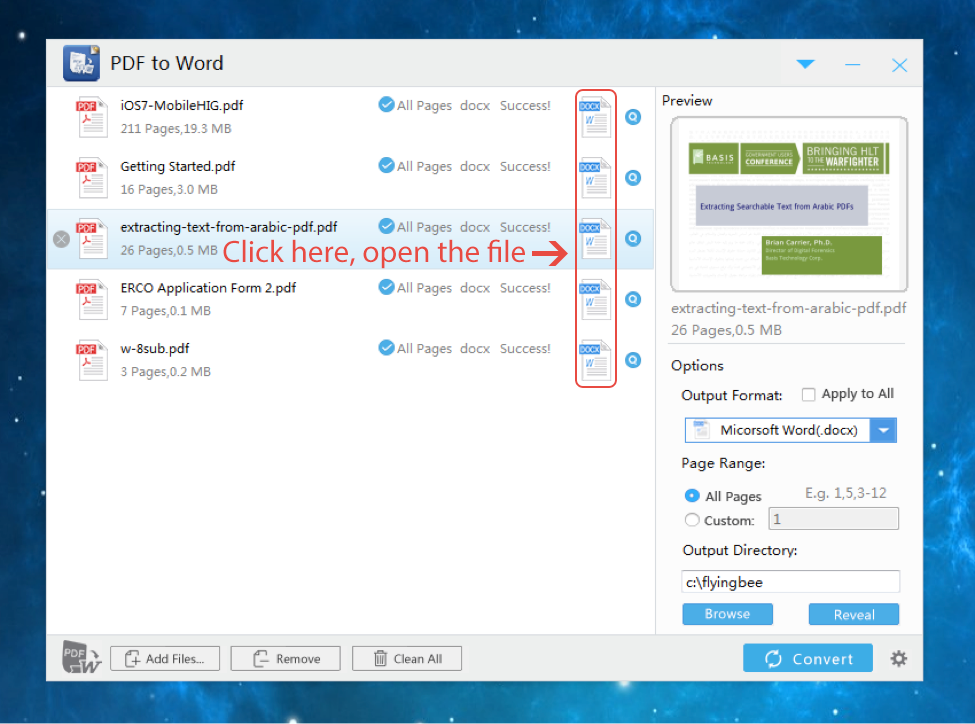Click magnifier icon for w-8sub.pdf row
975x724 pixels.
click(633, 360)
